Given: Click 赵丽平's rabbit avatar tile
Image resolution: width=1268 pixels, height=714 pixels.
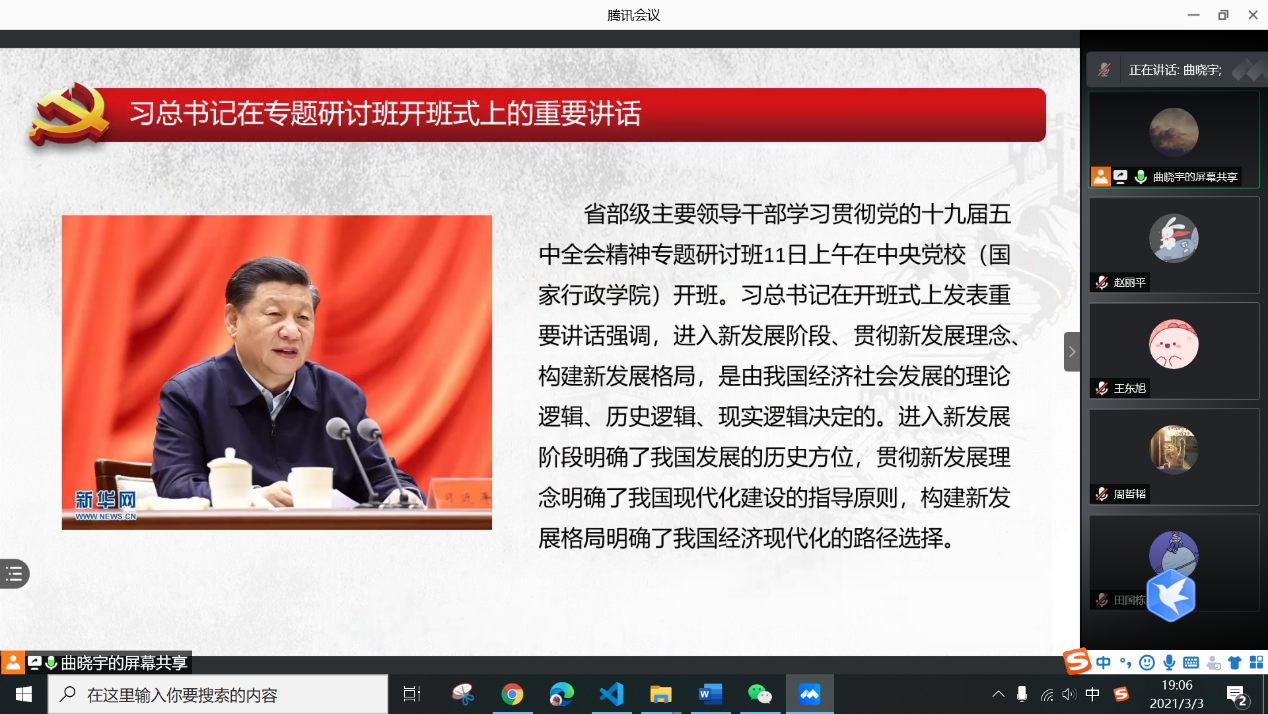Looking at the screenshot, I should (1173, 240).
